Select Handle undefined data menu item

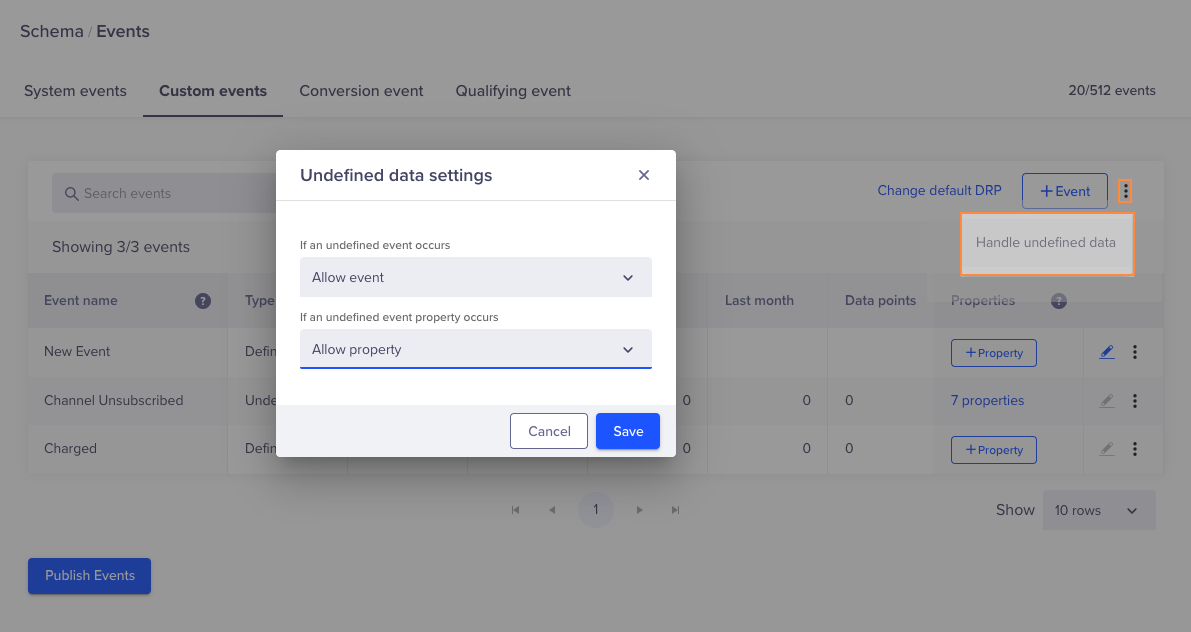click(1046, 243)
